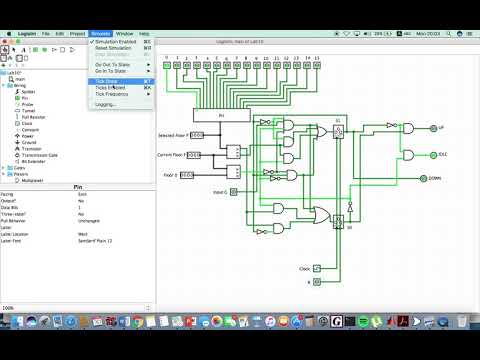Image resolution: width=480 pixels, height=360 pixels.
Task: Add a square input pin from toolbar
Action: [x=35, y=50]
